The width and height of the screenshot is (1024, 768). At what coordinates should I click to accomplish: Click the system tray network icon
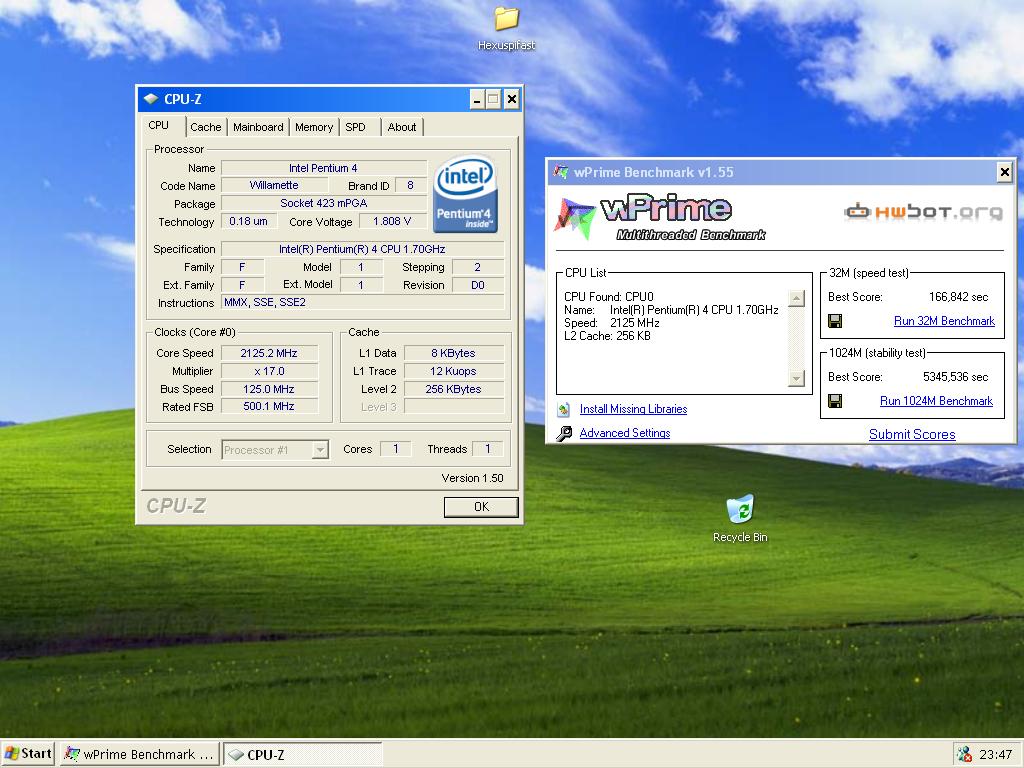click(965, 754)
